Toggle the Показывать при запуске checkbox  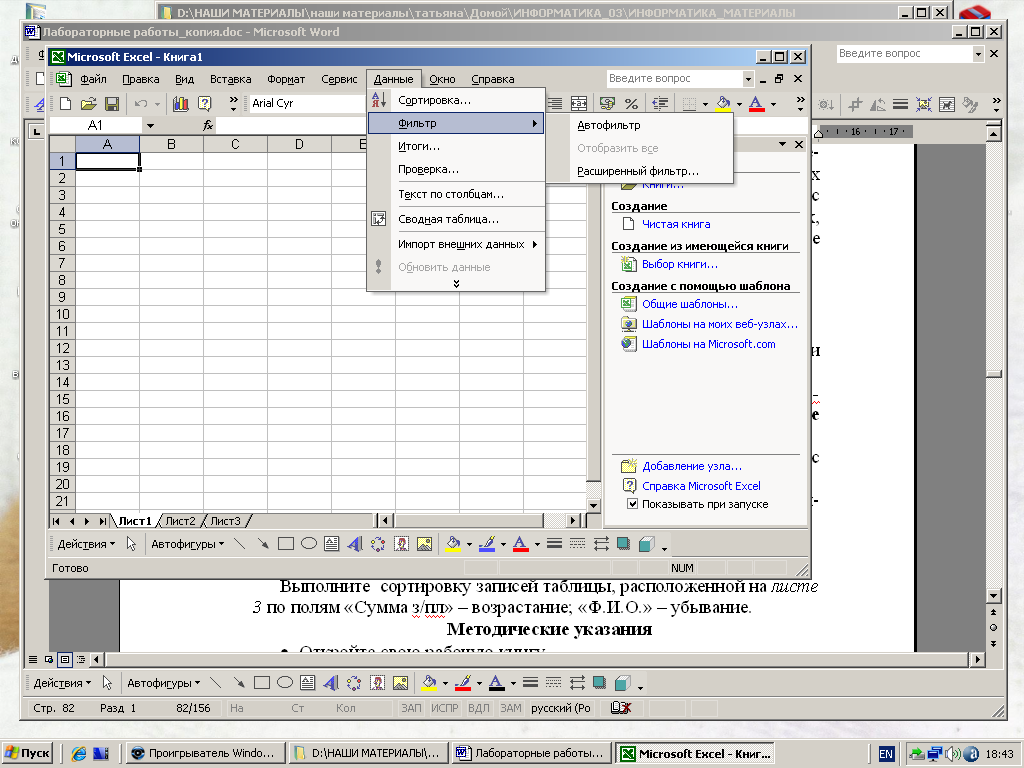pyautogui.click(x=632, y=504)
